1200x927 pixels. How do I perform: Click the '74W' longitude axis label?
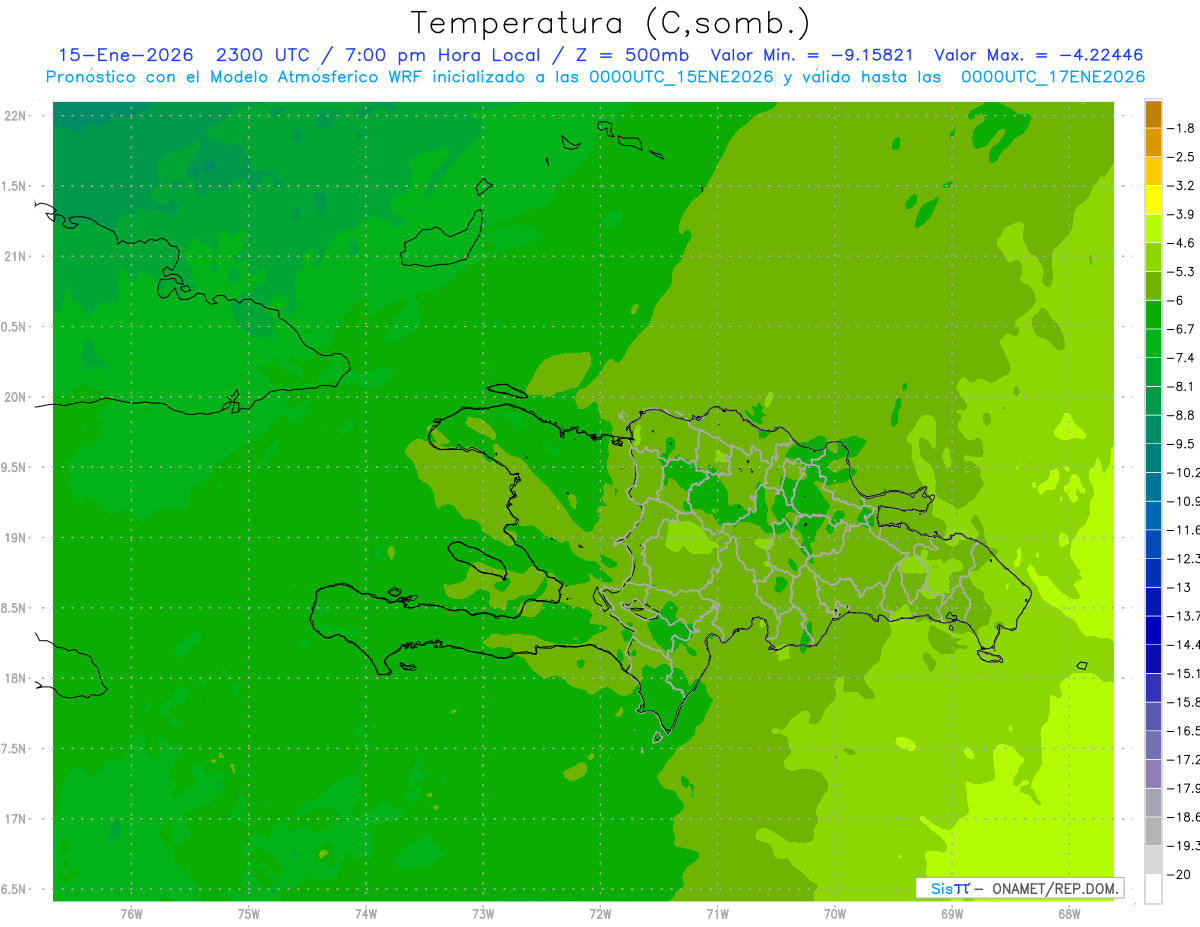click(365, 914)
